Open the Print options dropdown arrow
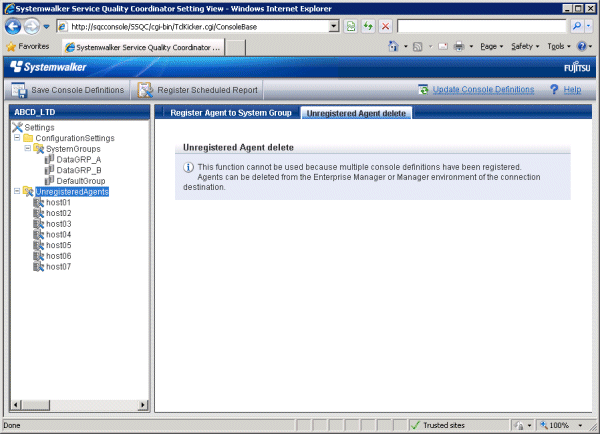600x434 pixels. coord(471,47)
